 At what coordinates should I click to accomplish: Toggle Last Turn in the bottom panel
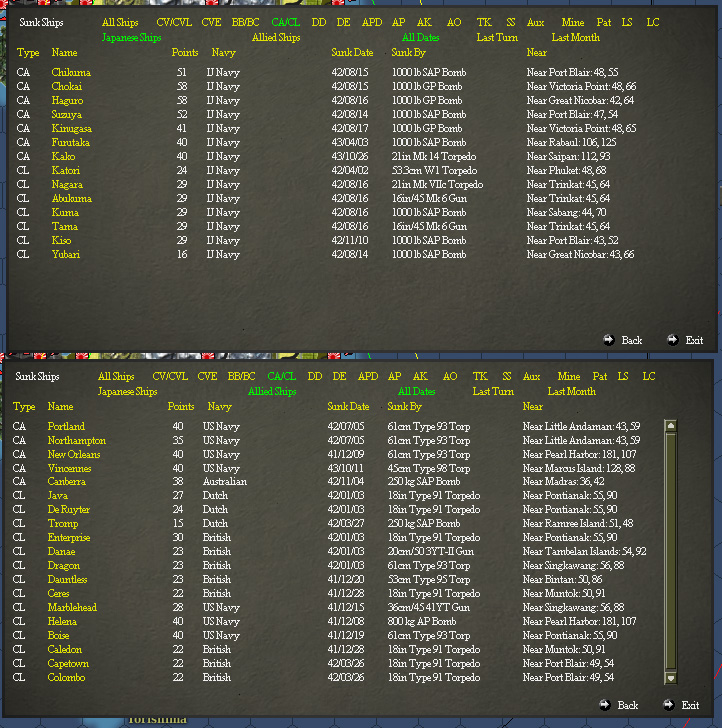point(493,391)
